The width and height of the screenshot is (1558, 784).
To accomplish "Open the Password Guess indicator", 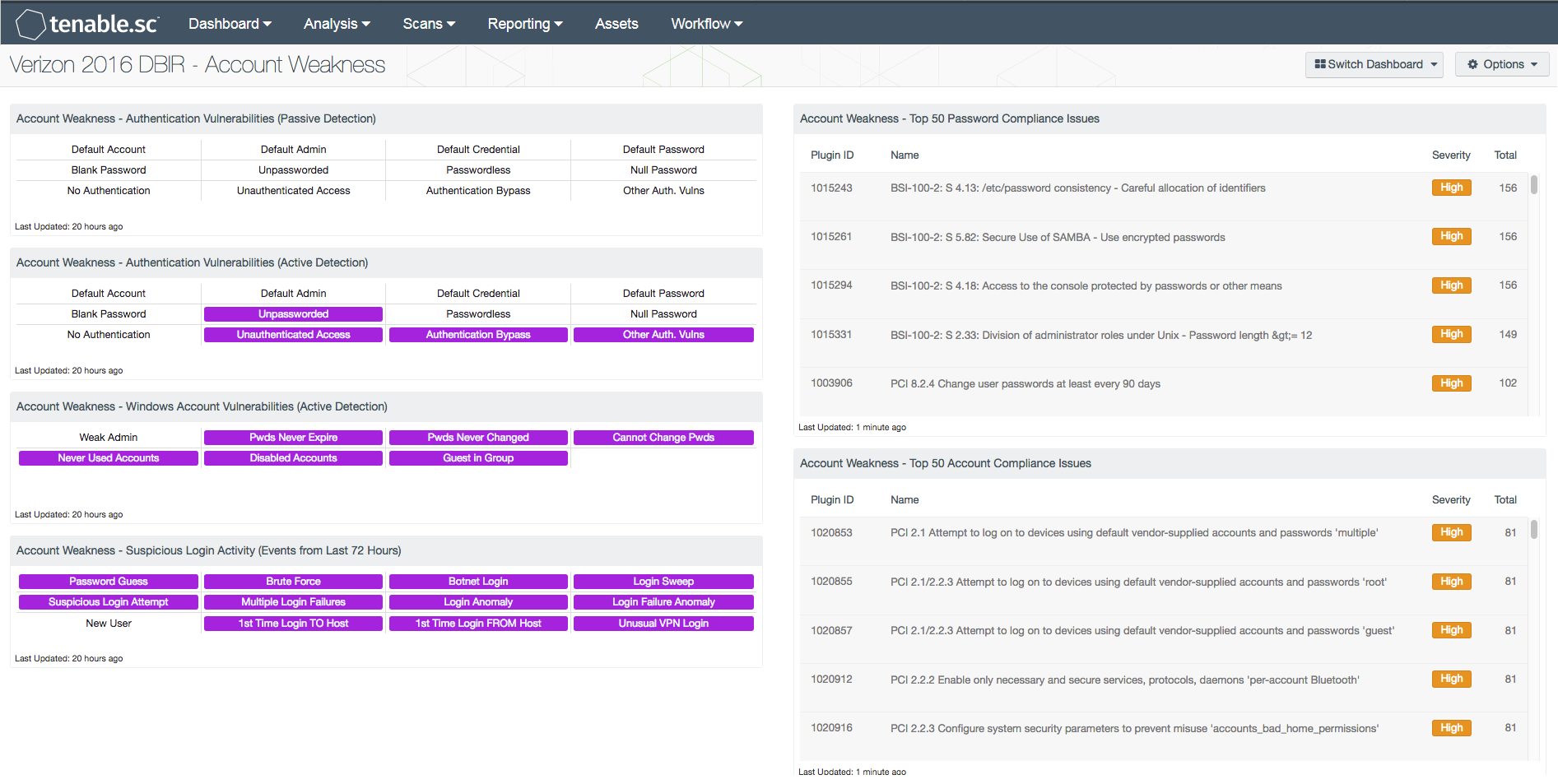I will pos(109,582).
